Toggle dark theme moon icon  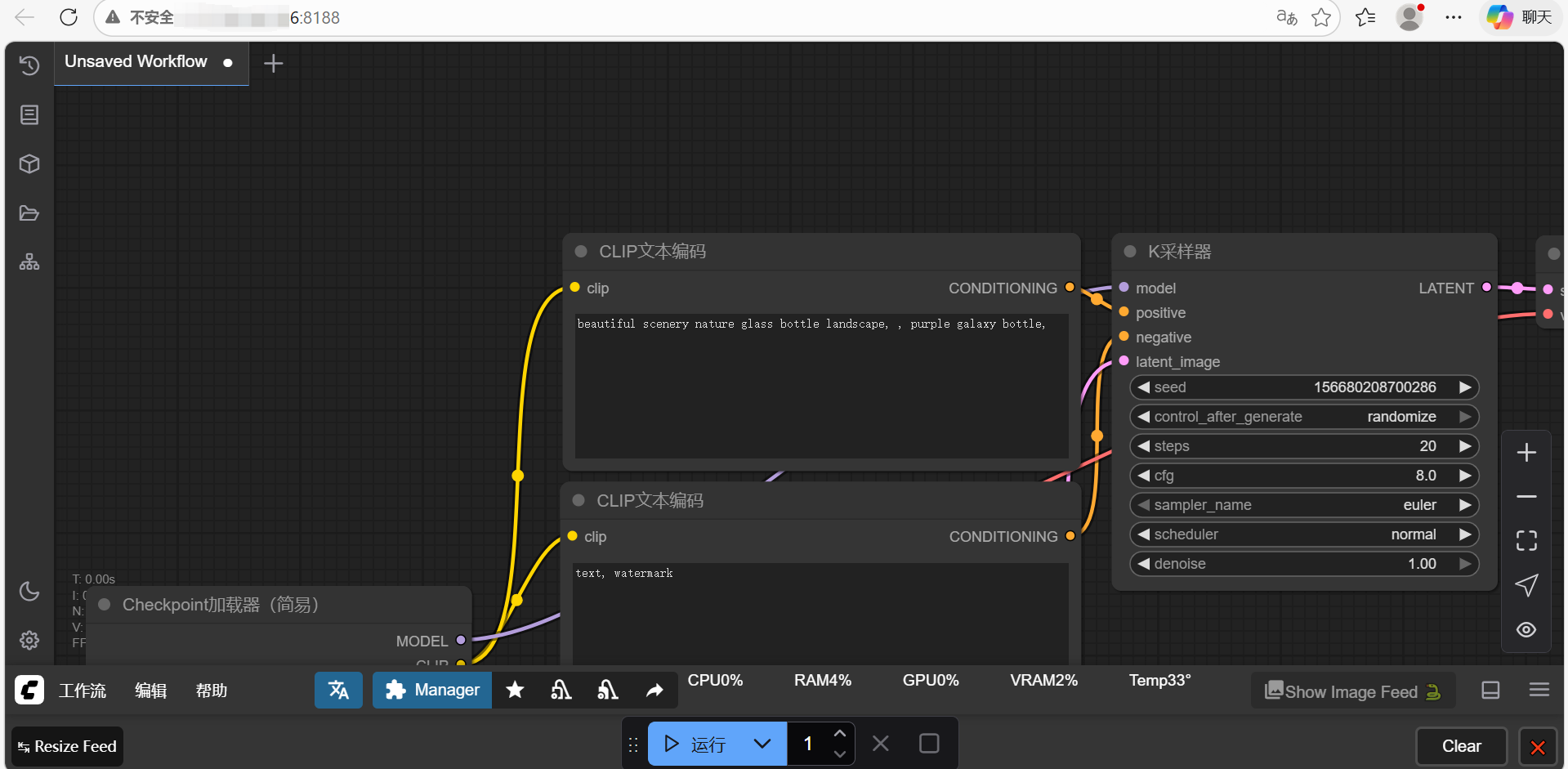[x=29, y=591]
